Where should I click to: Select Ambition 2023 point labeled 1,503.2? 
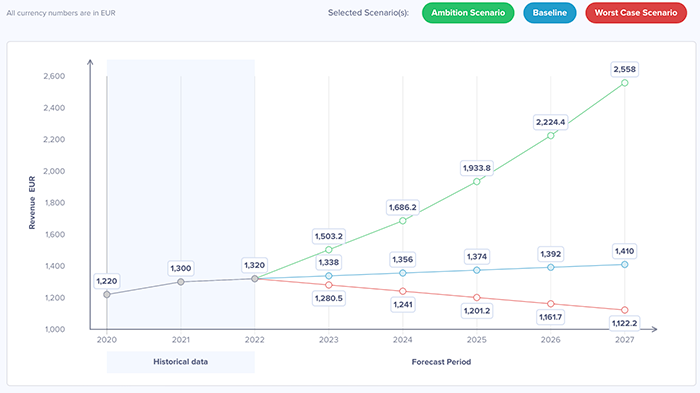tap(329, 250)
